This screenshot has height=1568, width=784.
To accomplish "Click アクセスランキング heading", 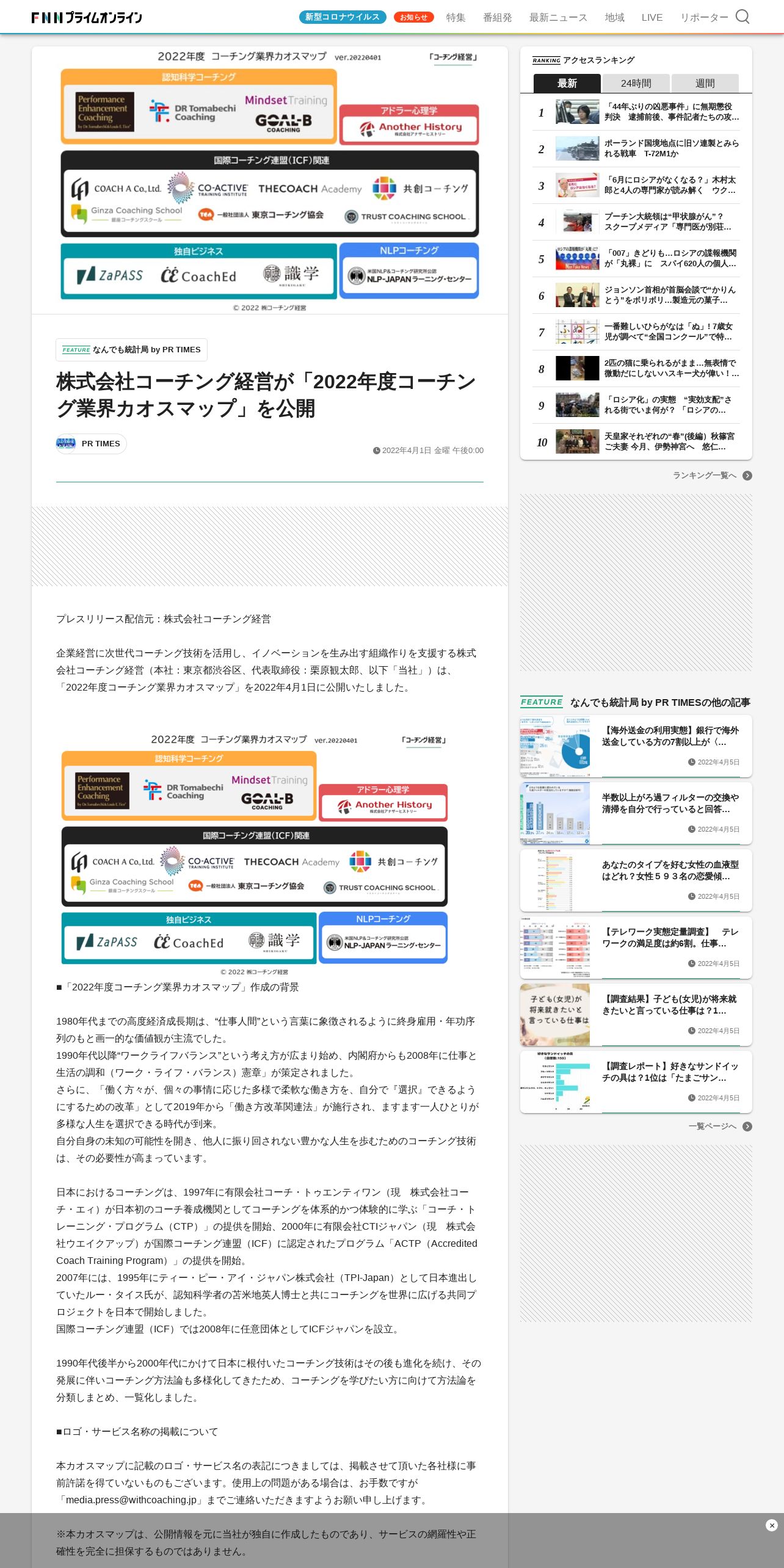I will (x=598, y=60).
